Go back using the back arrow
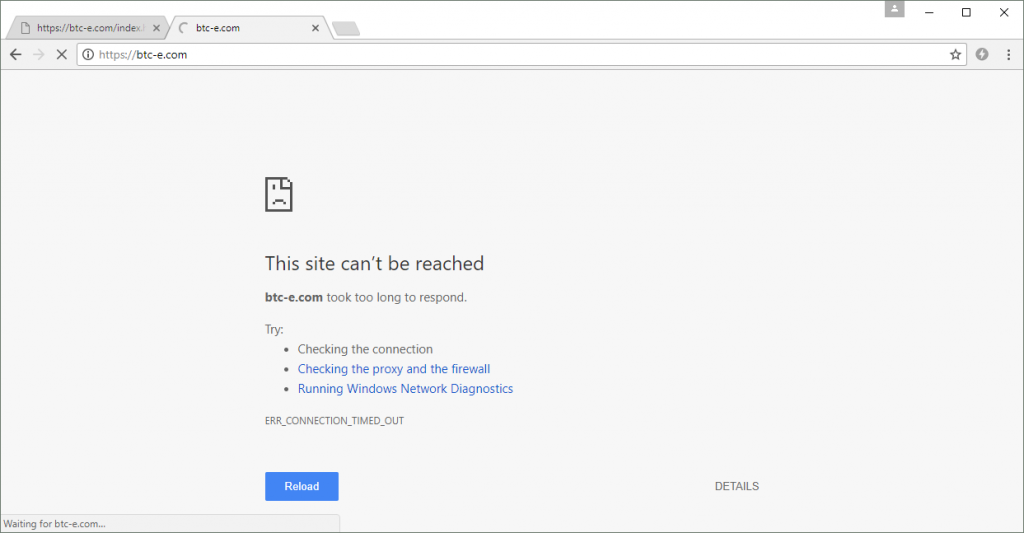The image size is (1024, 533). click(x=16, y=55)
